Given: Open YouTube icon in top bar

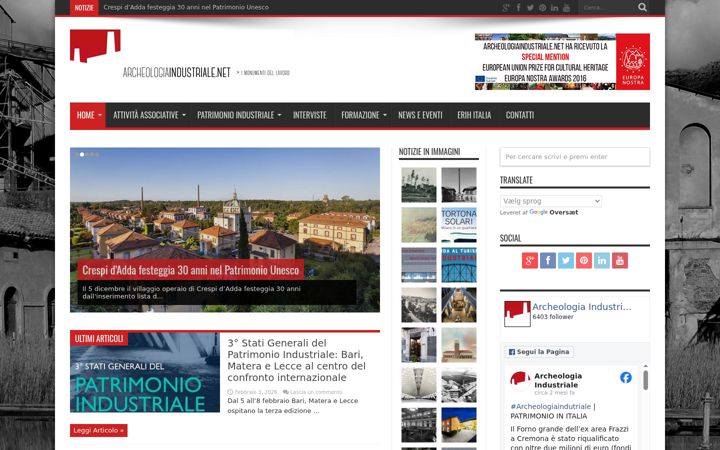Looking at the screenshot, I should click(x=567, y=7).
